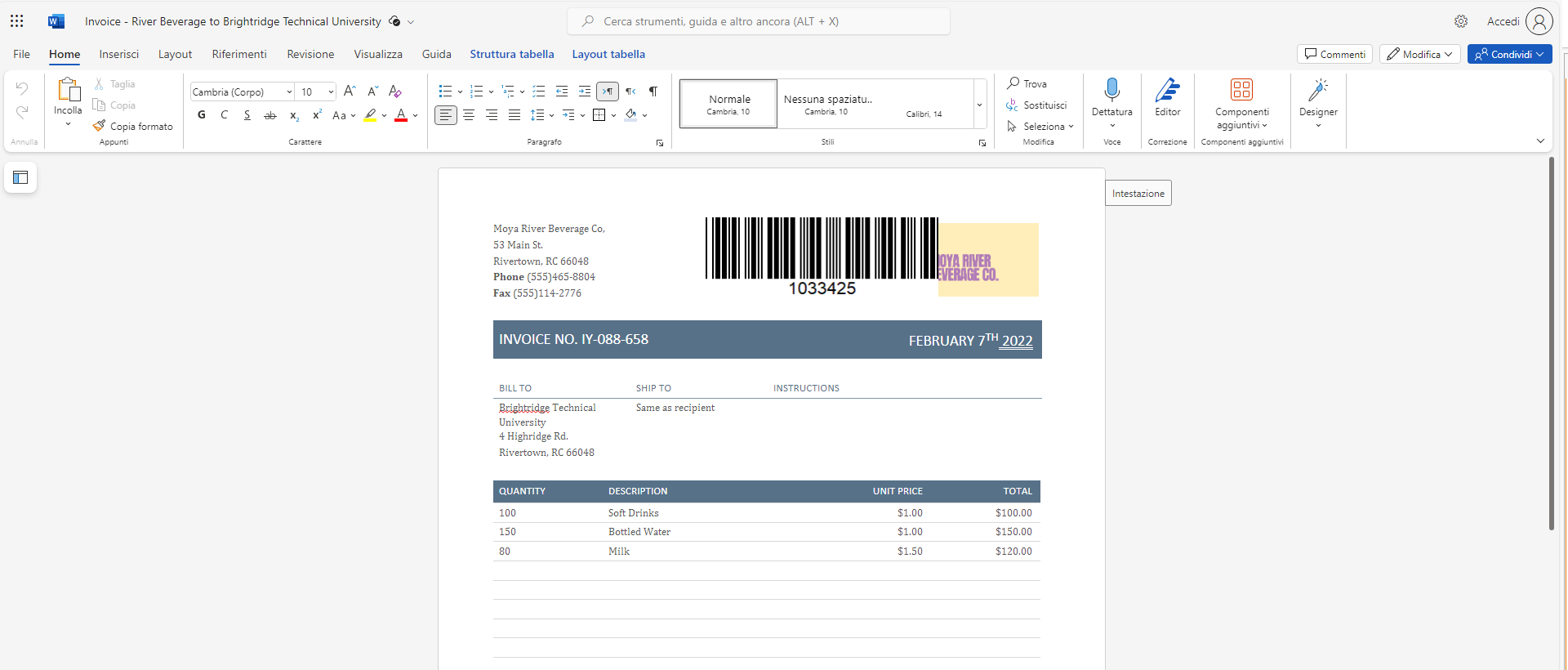Toggle subscript x₂ formatting
1568x670 pixels.
(x=294, y=115)
